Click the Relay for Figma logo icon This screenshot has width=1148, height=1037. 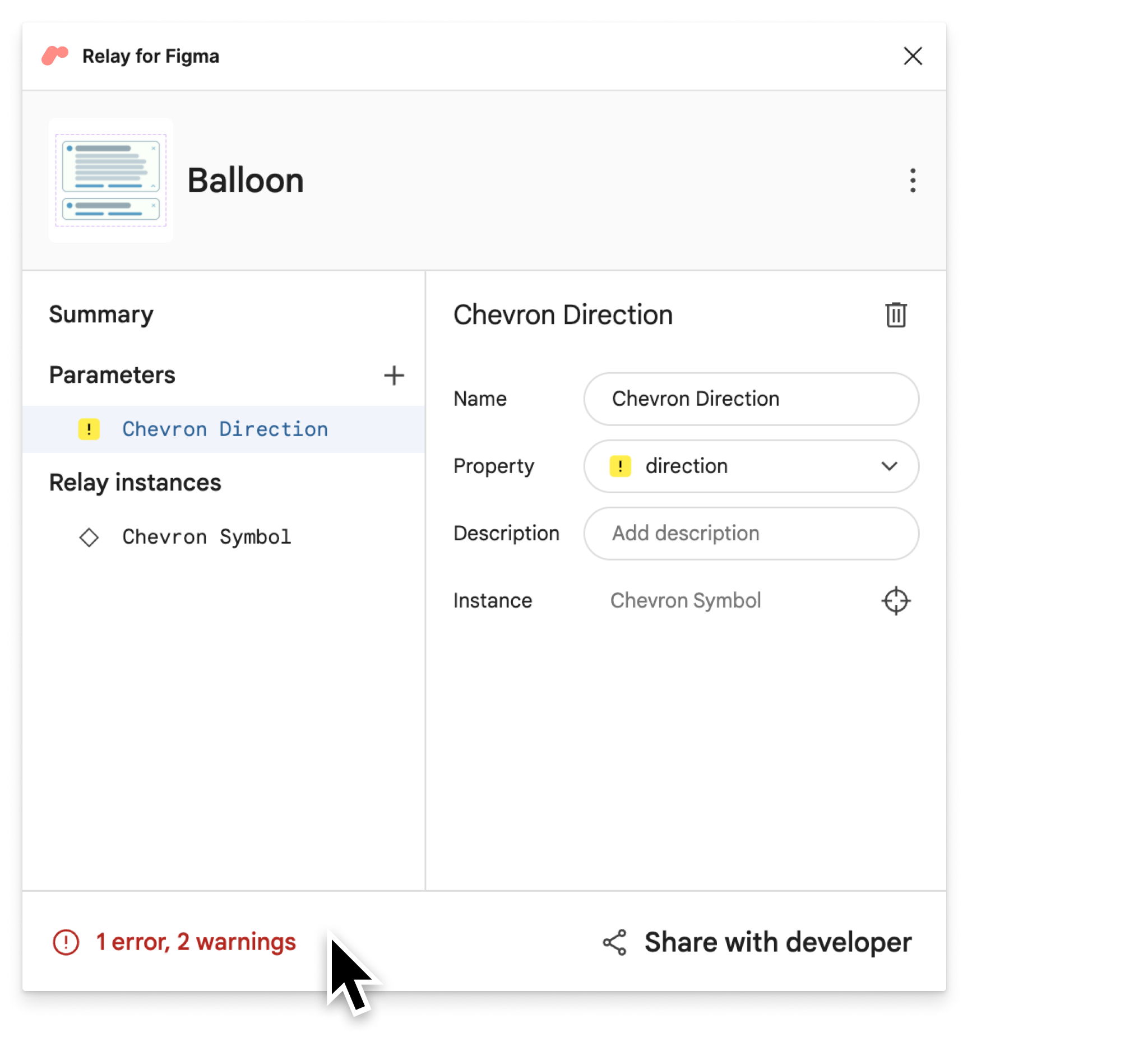[56, 54]
